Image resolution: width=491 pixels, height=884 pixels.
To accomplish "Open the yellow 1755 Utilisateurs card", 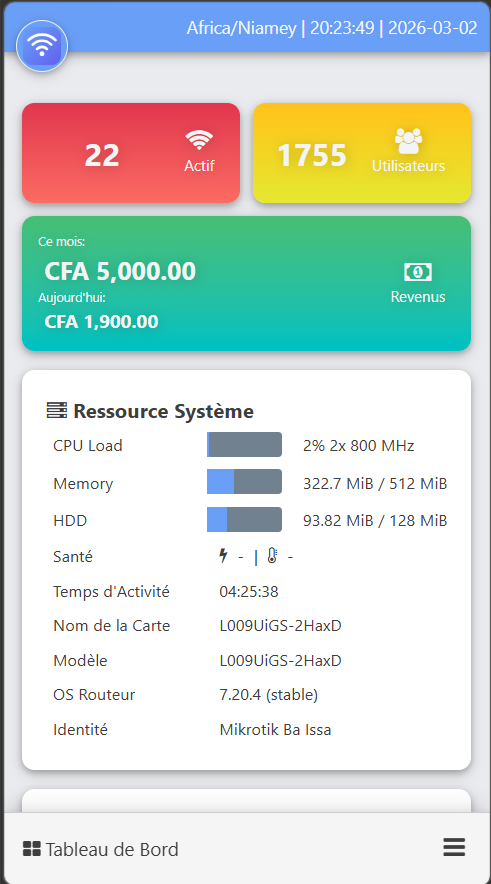I will point(362,153).
